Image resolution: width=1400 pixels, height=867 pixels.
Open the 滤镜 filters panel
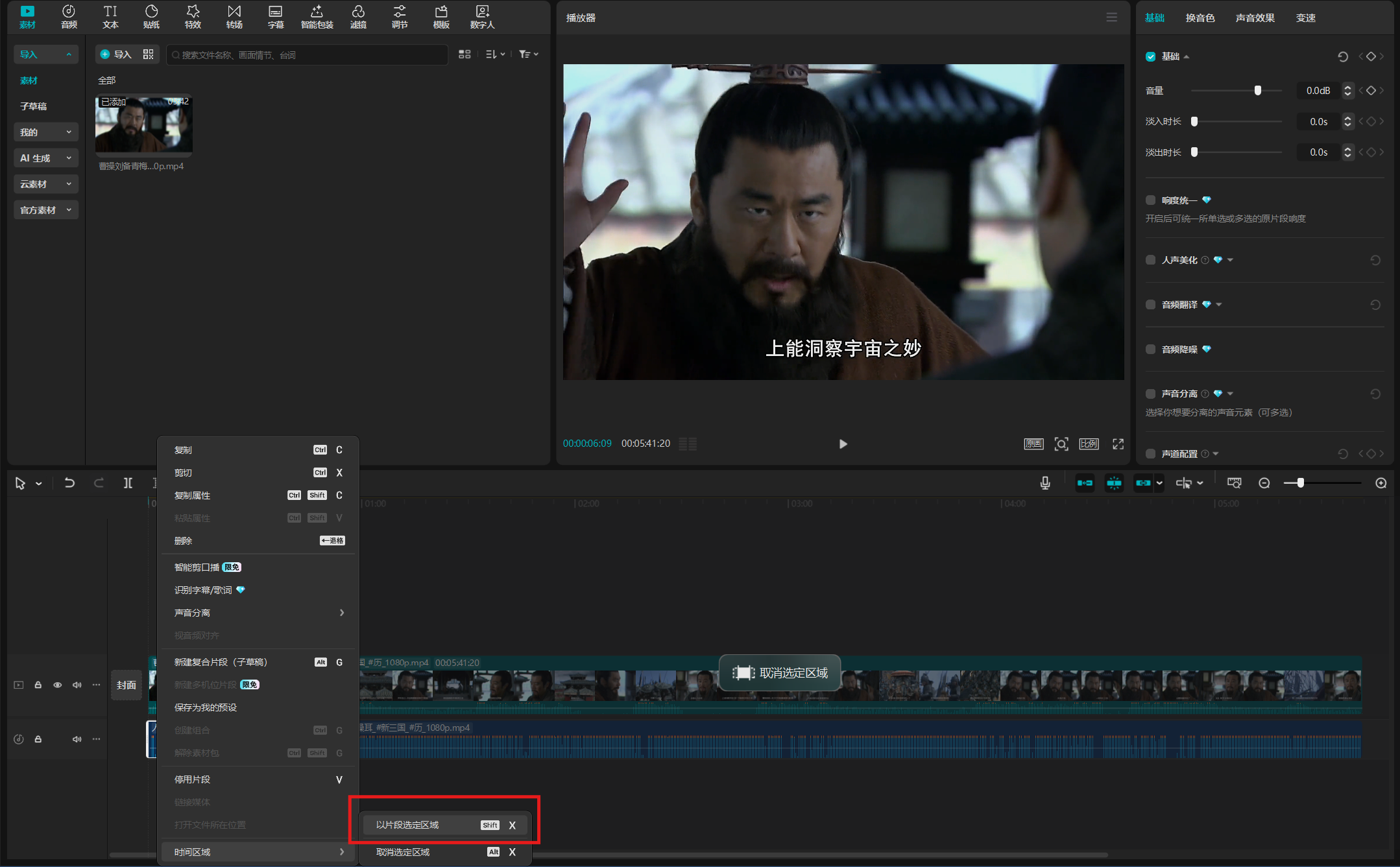(358, 17)
